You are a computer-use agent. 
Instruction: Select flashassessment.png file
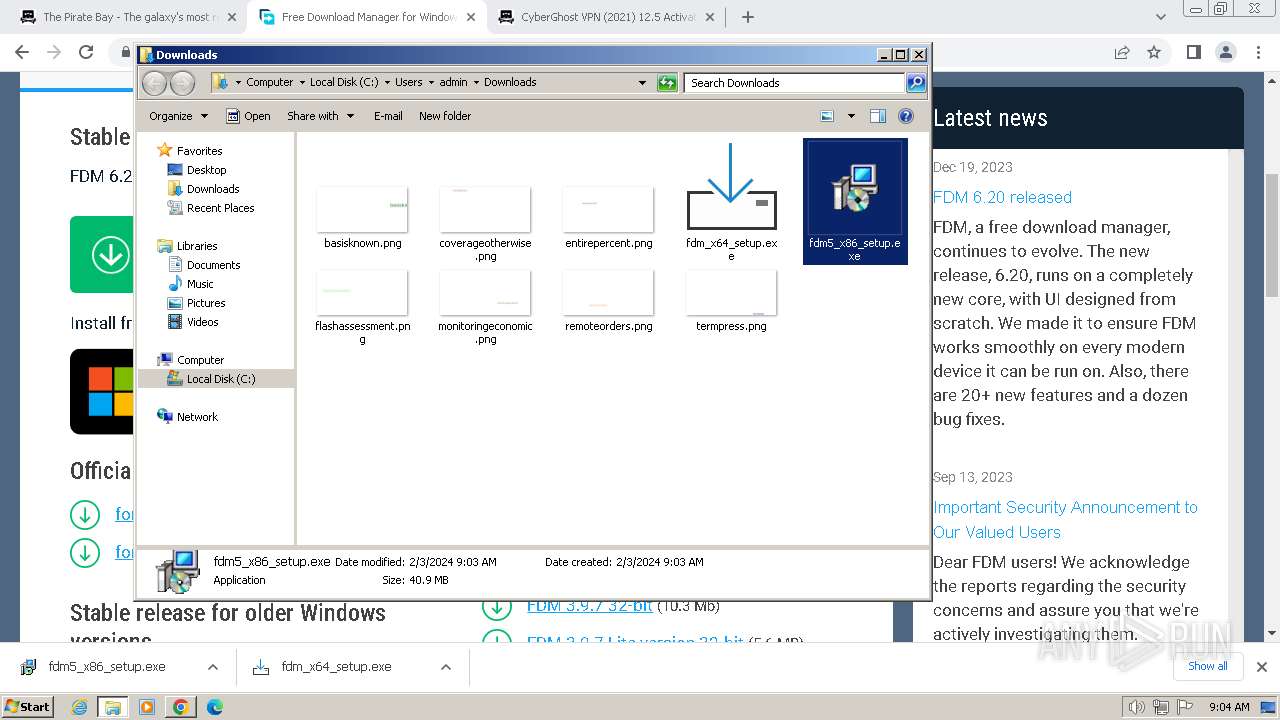[362, 306]
